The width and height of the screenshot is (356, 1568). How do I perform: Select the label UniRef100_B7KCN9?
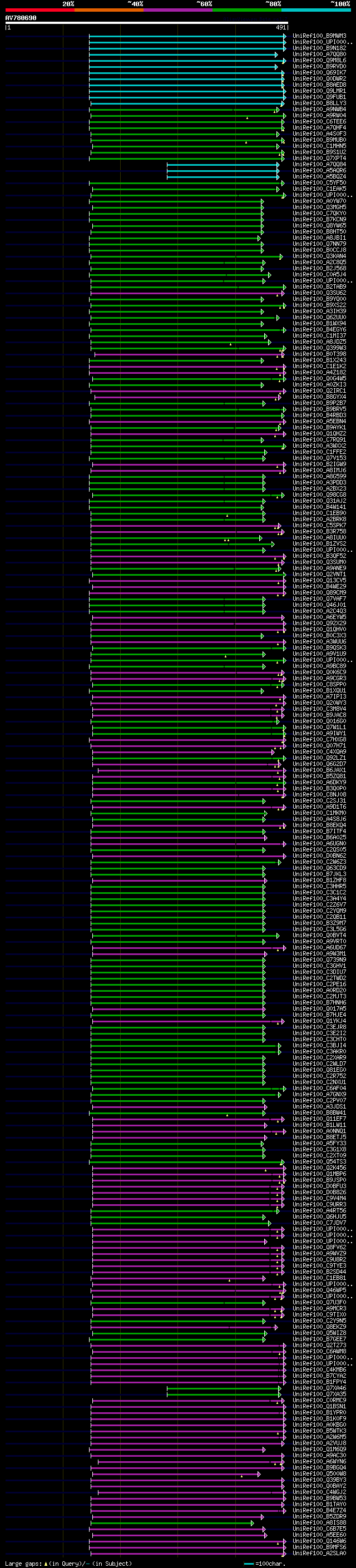click(x=319, y=220)
